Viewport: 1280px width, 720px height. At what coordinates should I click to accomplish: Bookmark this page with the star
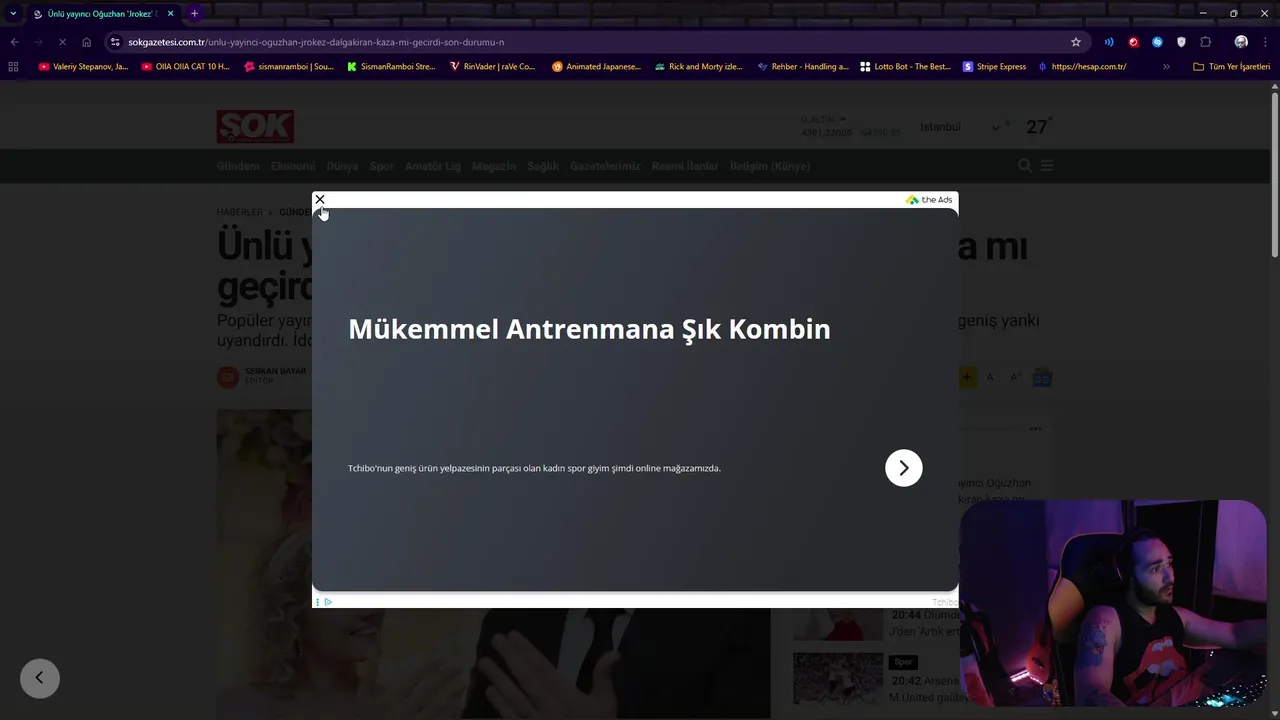tap(1076, 42)
